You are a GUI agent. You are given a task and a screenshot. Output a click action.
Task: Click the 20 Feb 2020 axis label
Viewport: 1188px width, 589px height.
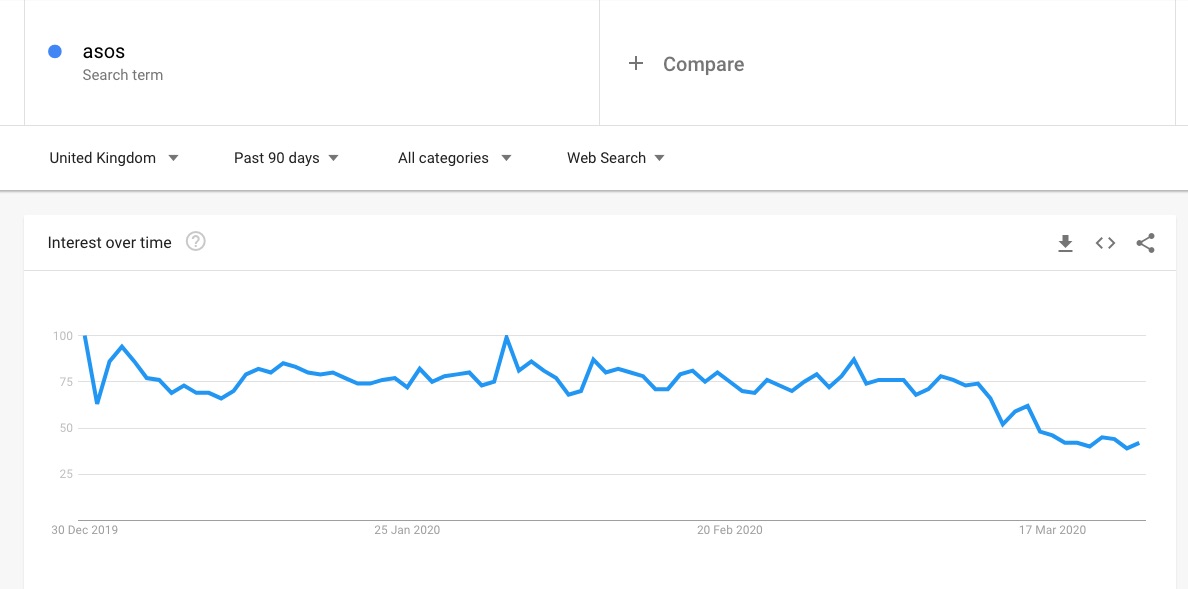tap(730, 530)
